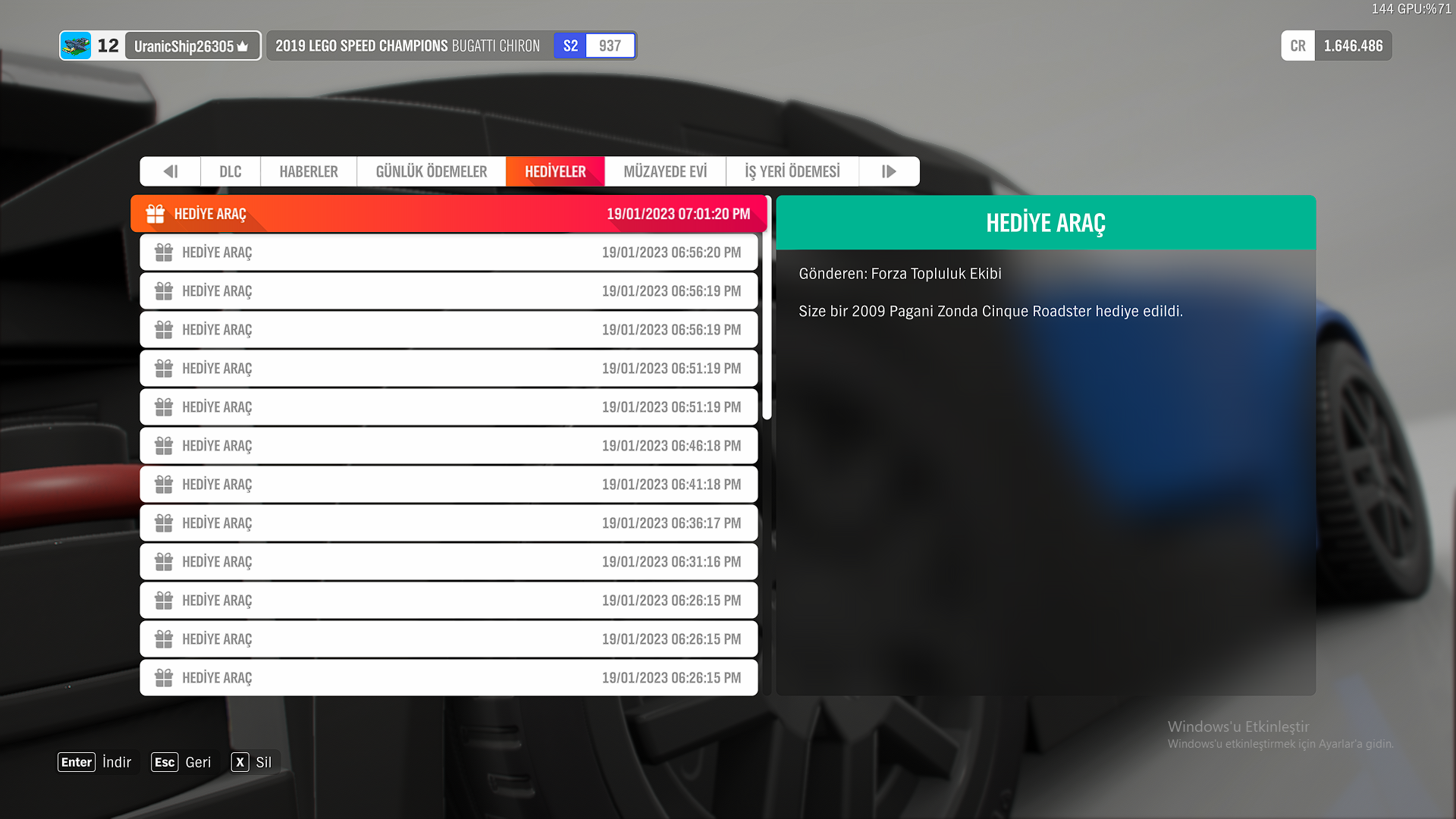Select the HEDİYELER tab

tap(555, 171)
